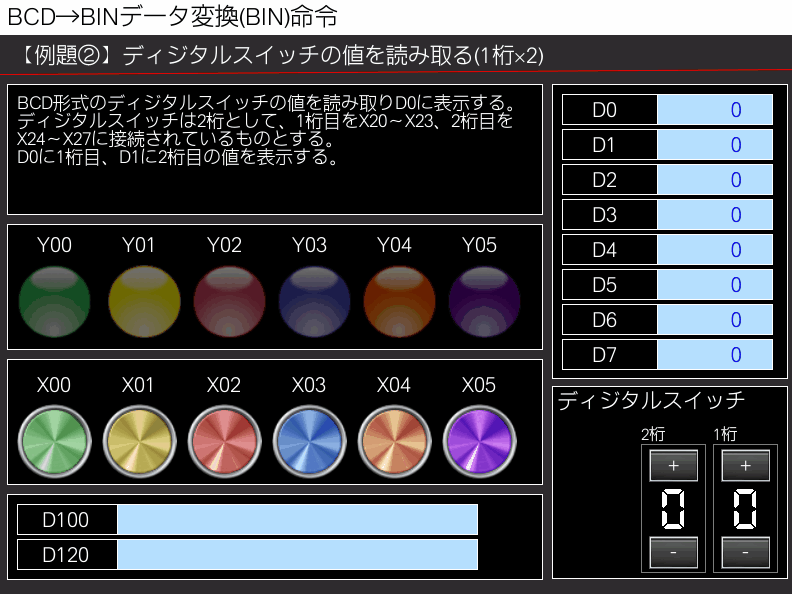Image resolution: width=792 pixels, height=594 pixels.
Task: Click the yellow Y01 lamp
Action: (x=144, y=302)
